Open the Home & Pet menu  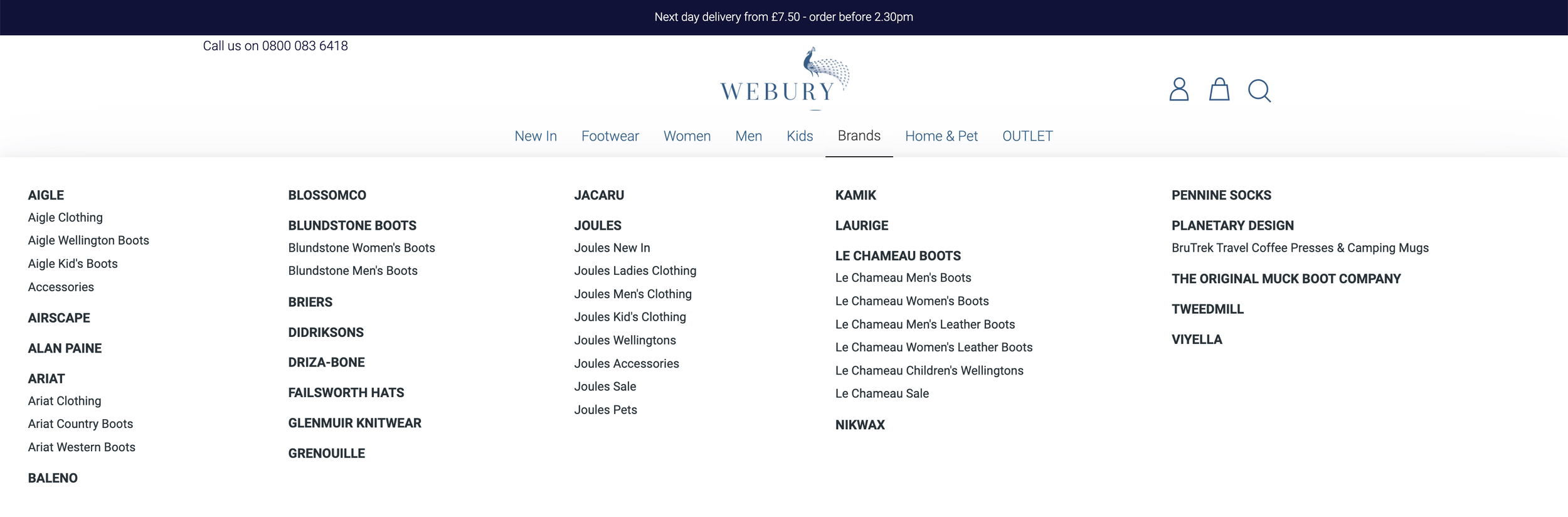(x=941, y=136)
